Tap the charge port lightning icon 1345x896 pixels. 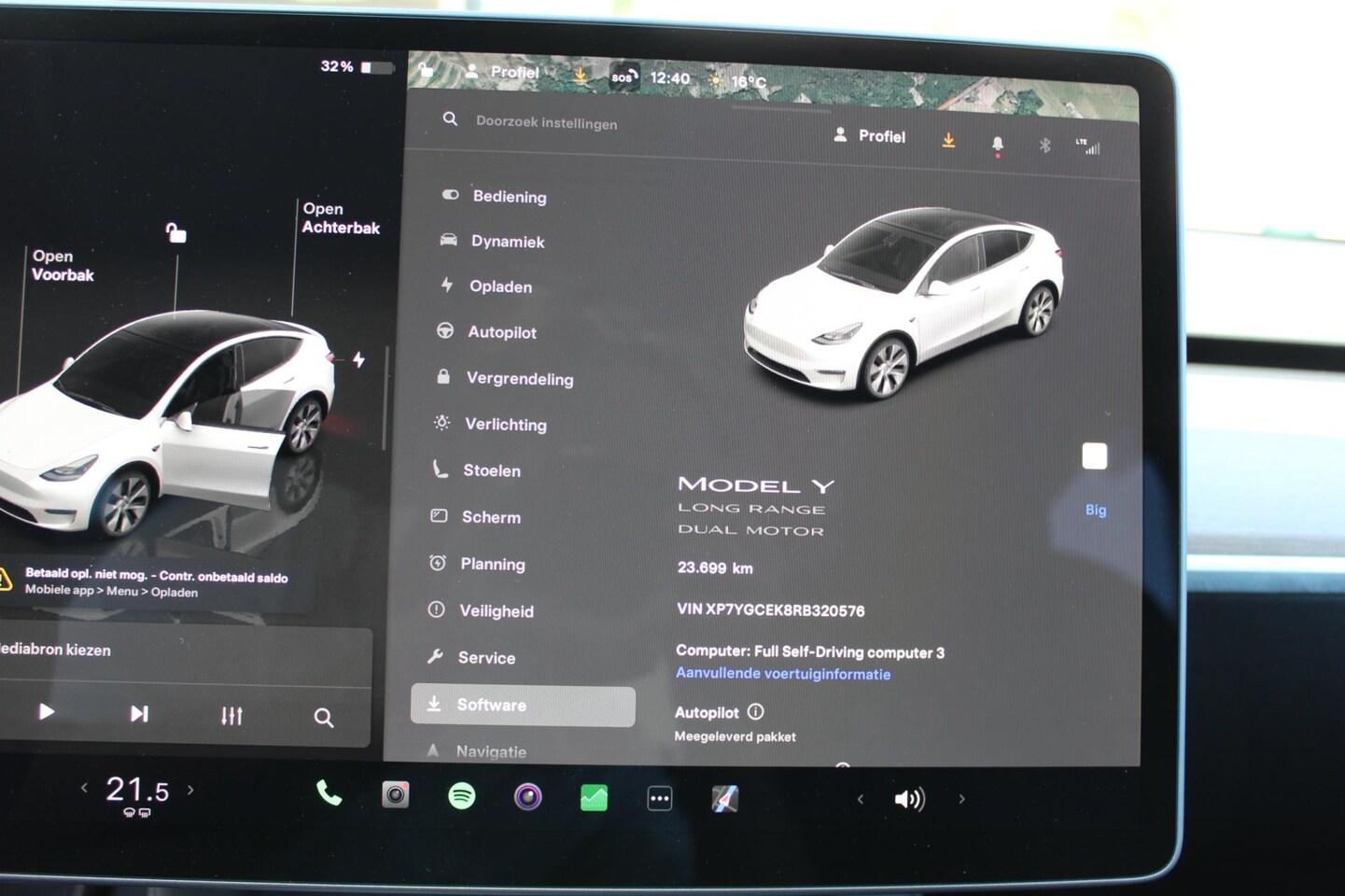pyautogui.click(x=358, y=359)
